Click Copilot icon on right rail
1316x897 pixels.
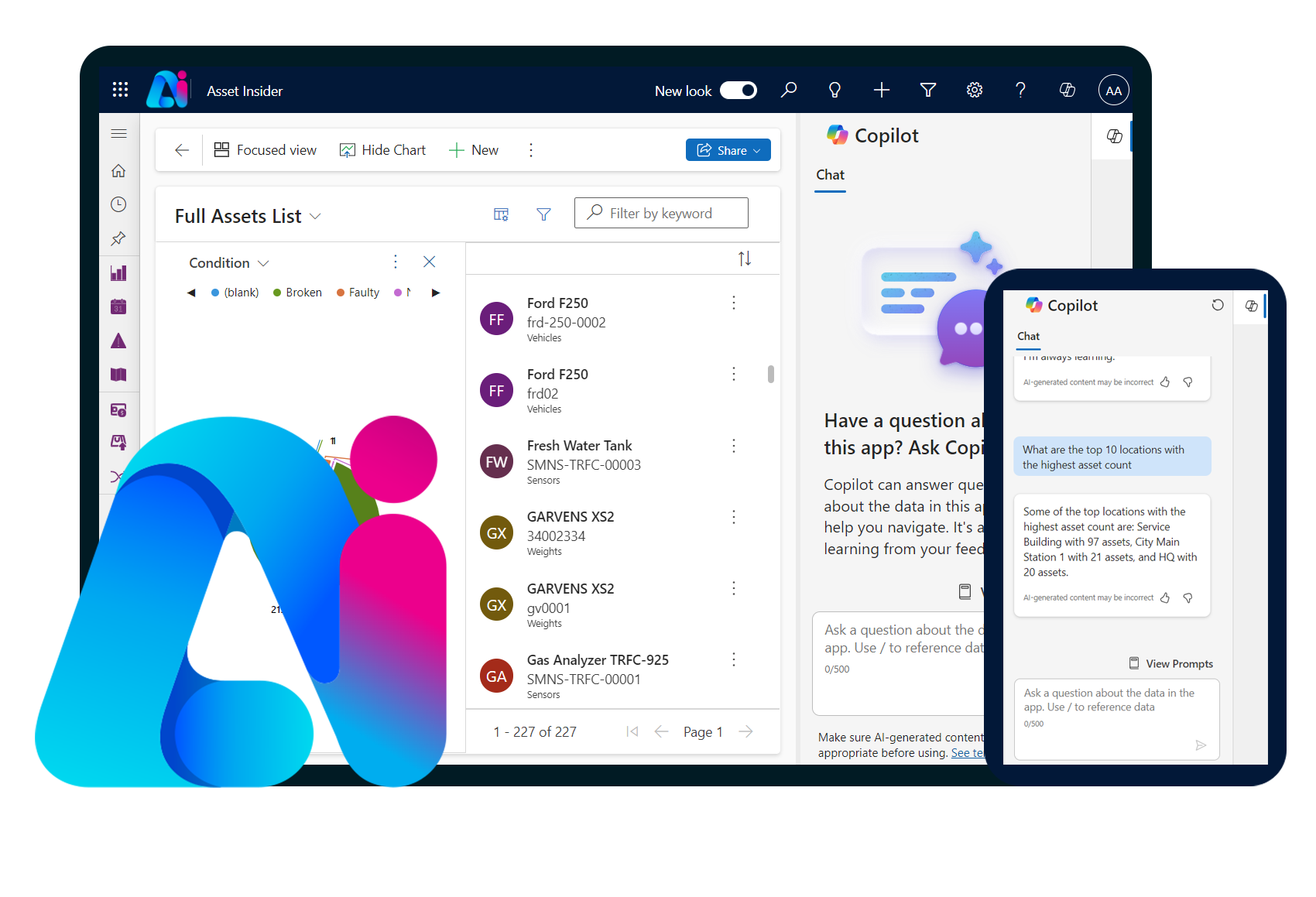[1115, 136]
